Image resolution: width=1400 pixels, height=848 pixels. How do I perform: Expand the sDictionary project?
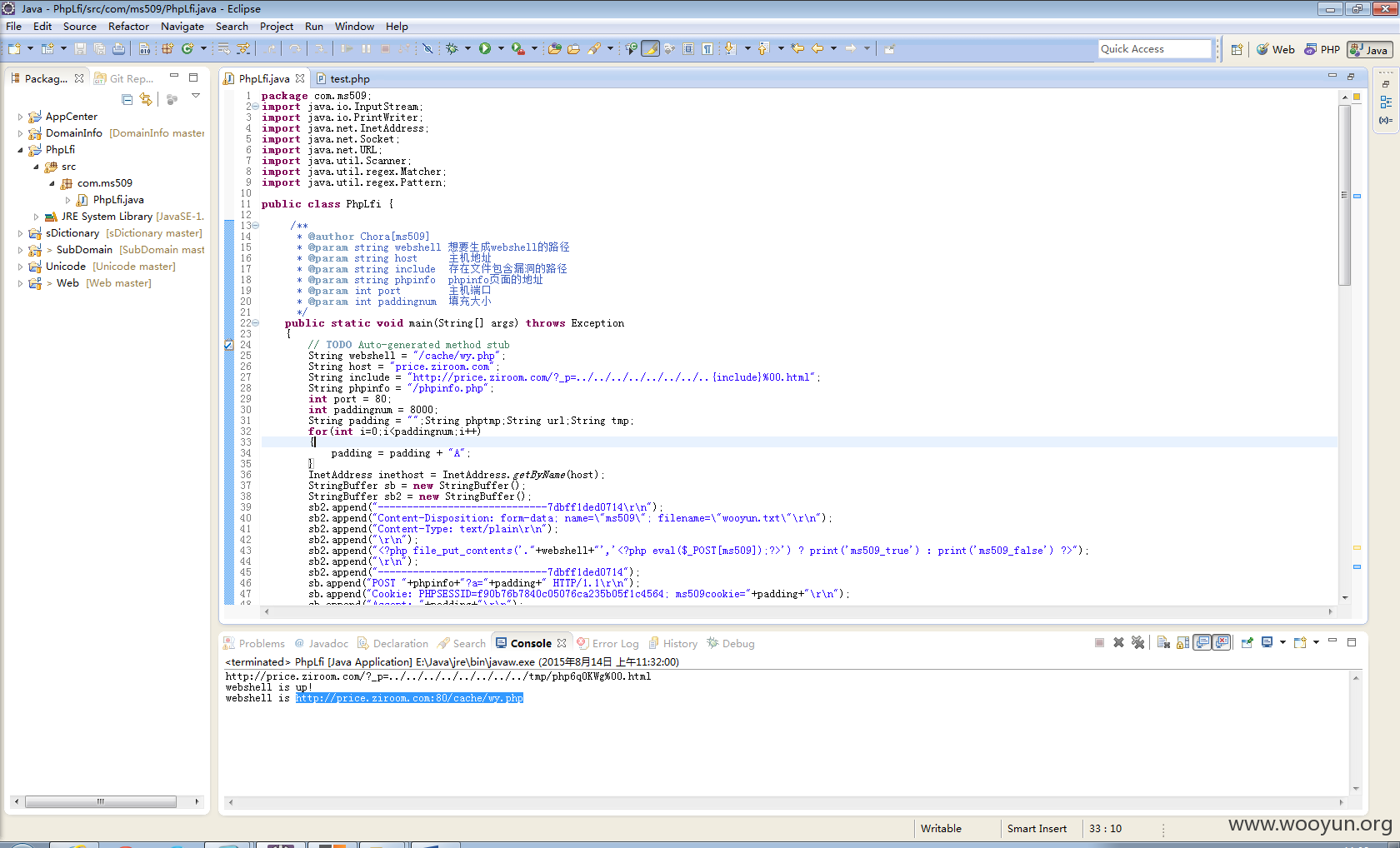click(x=20, y=233)
